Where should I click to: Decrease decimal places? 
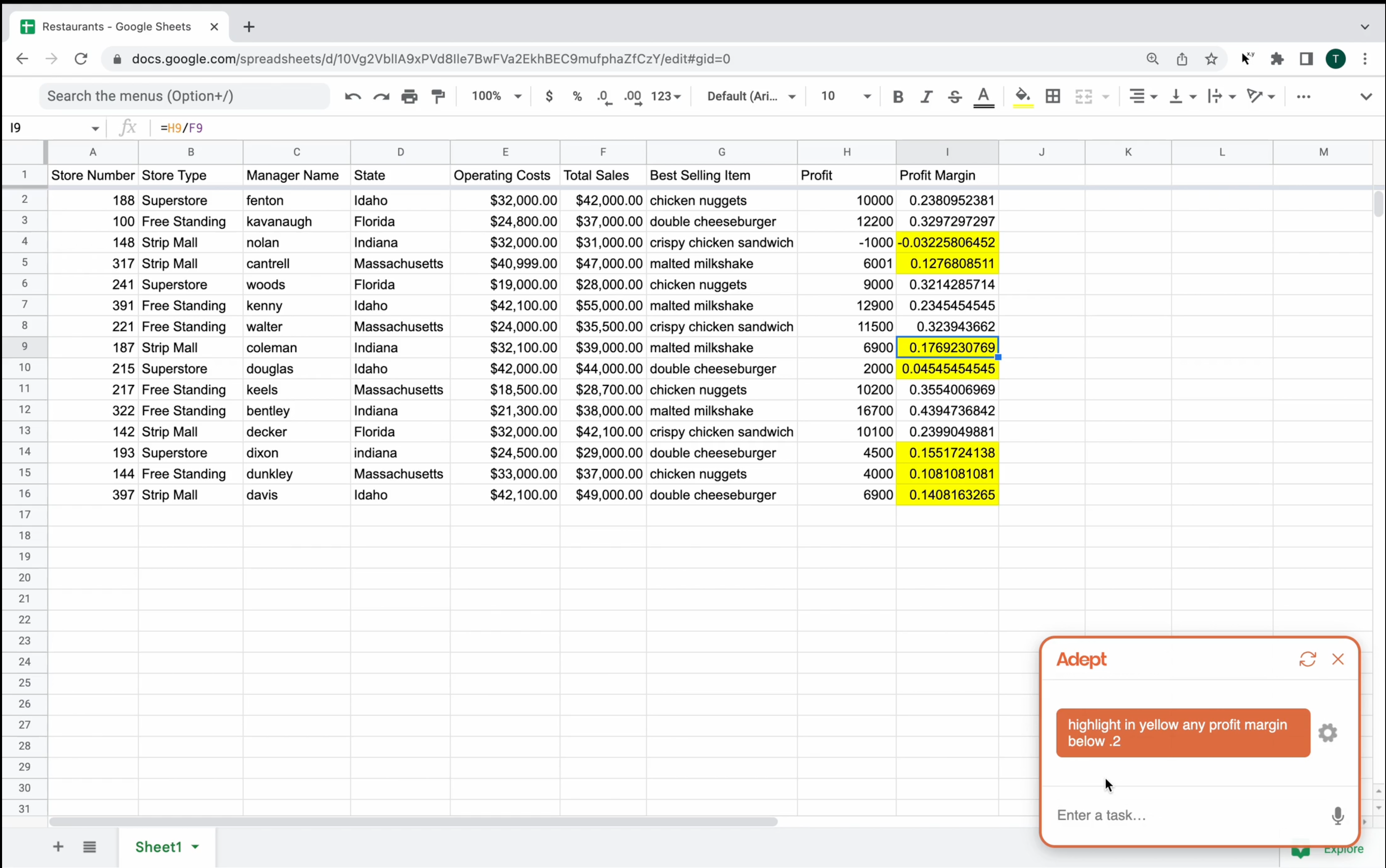point(604,96)
